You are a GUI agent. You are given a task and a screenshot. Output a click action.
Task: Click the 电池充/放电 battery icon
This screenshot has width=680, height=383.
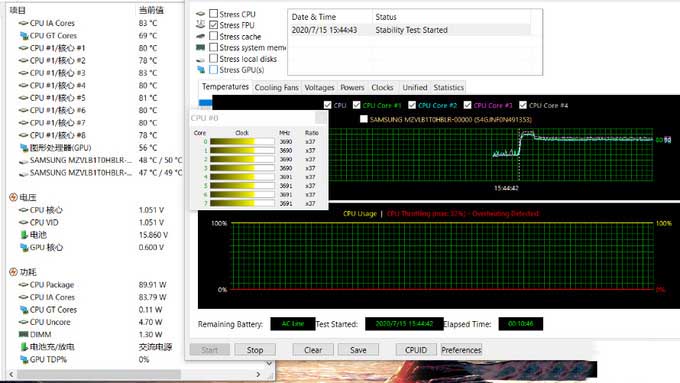(24, 347)
